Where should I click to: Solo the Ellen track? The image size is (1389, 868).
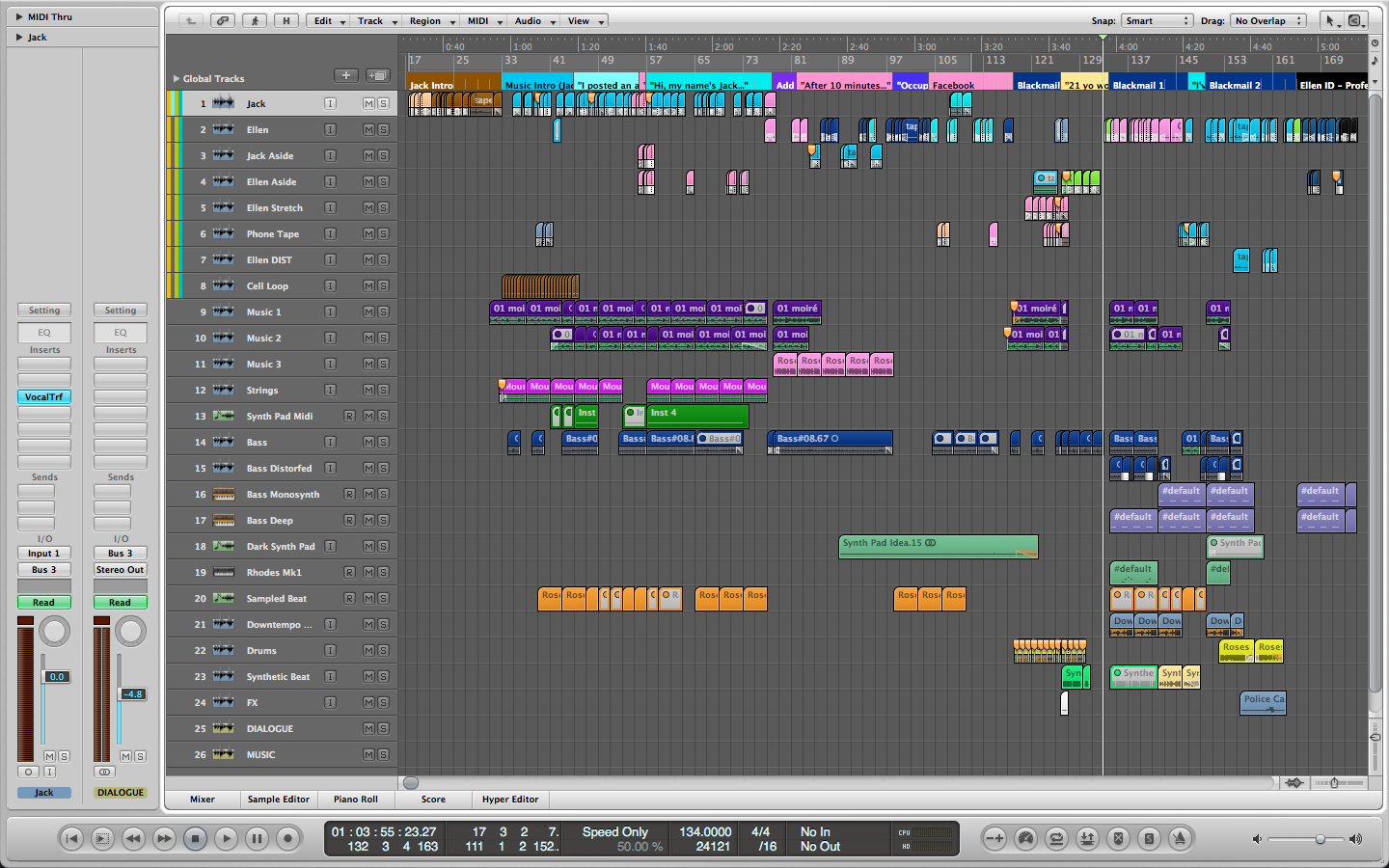[x=383, y=129]
